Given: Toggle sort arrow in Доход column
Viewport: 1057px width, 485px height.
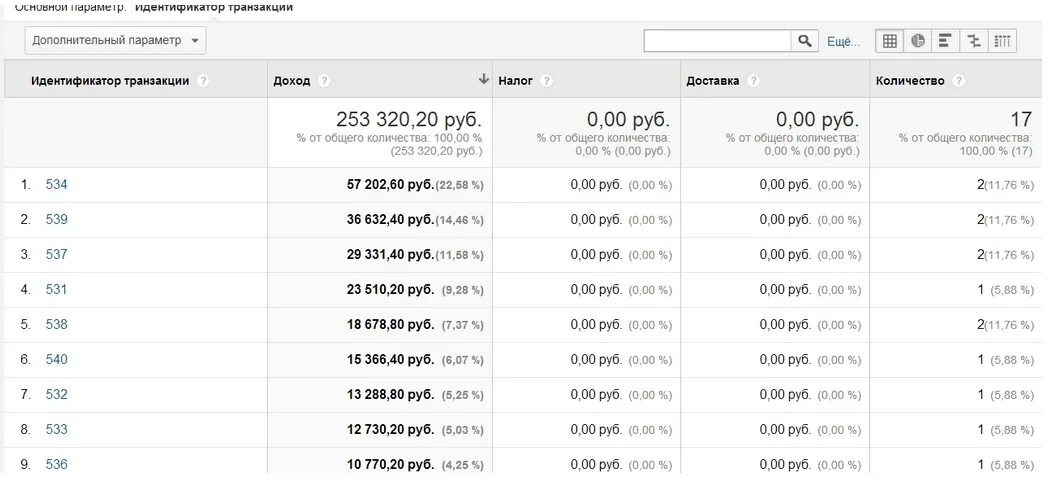Looking at the screenshot, I should [x=483, y=80].
